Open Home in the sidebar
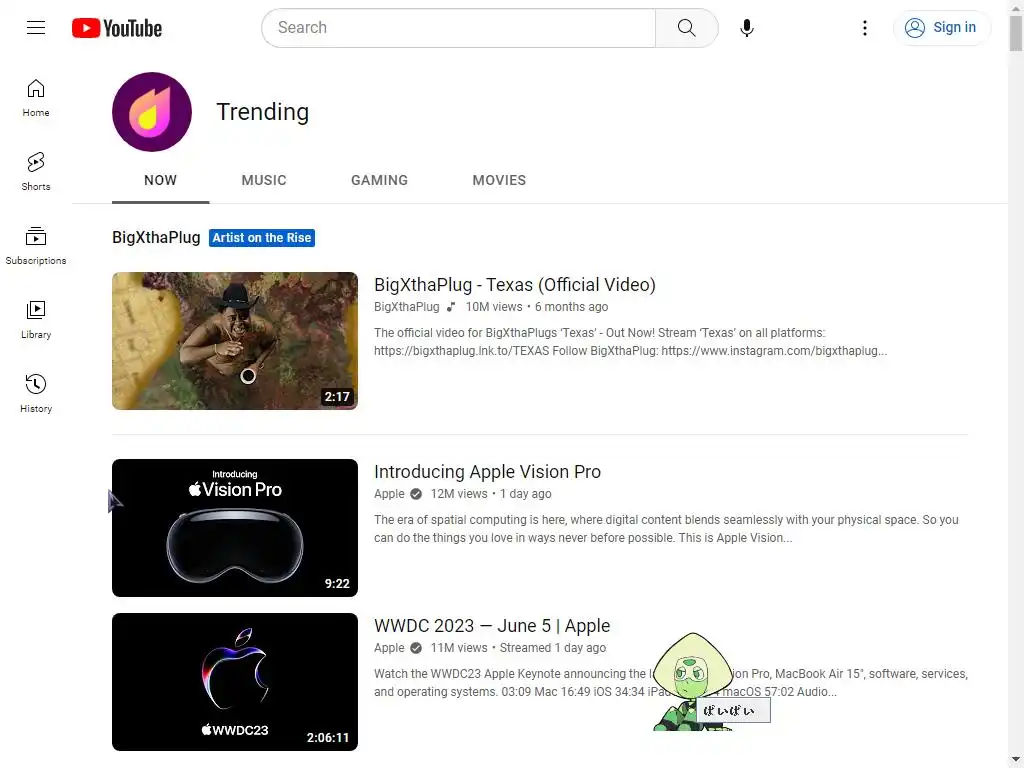 point(36,98)
